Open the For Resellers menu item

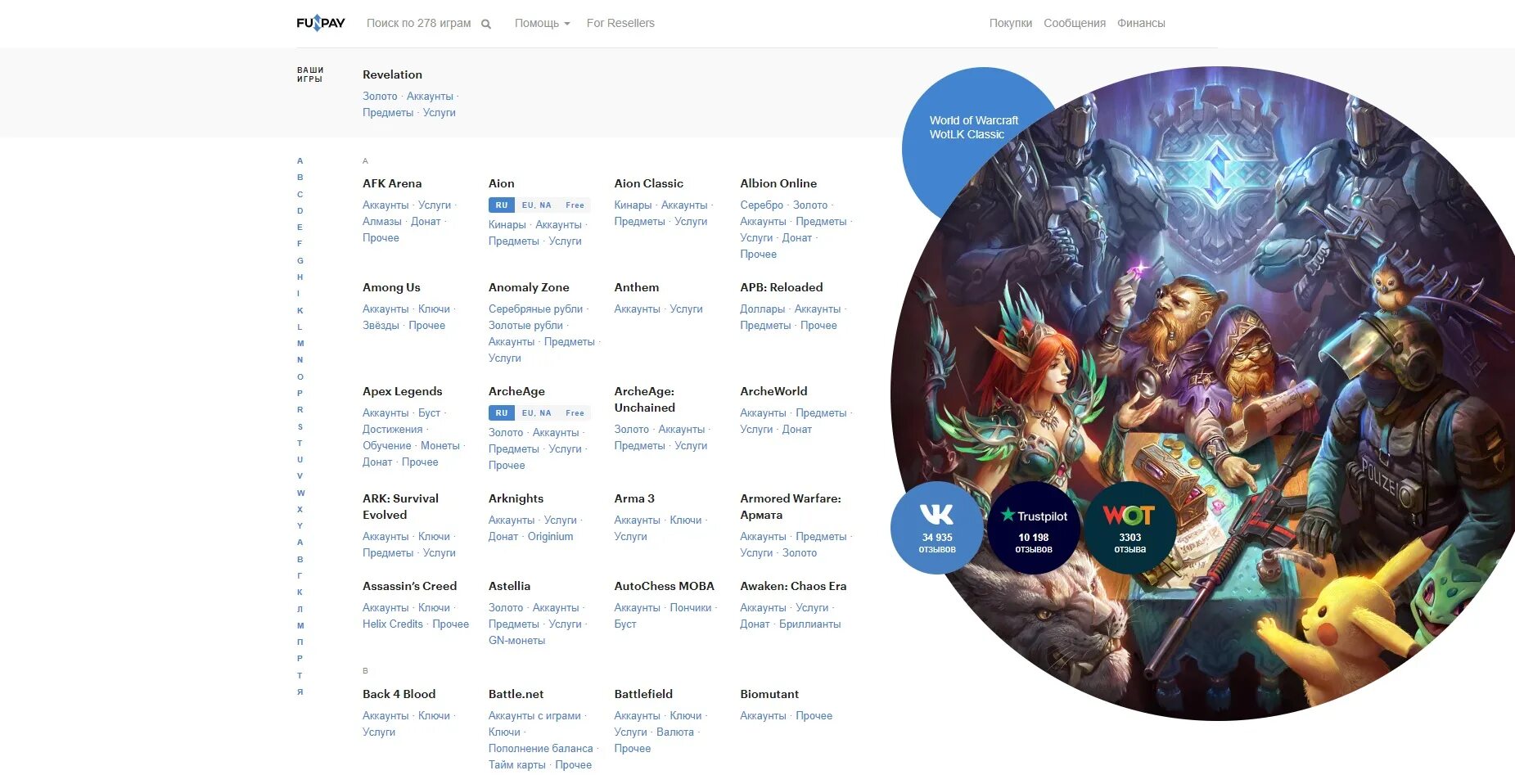click(x=620, y=23)
